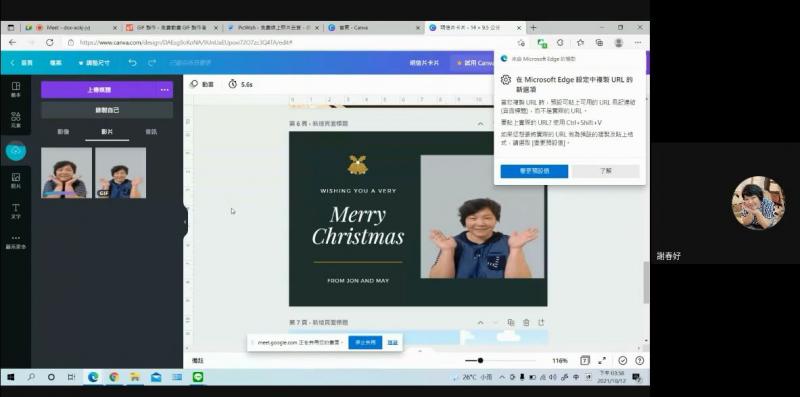Image resolution: width=800 pixels, height=397 pixels.
Task: Open the Edge Collections icon
Action: click(x=599, y=42)
